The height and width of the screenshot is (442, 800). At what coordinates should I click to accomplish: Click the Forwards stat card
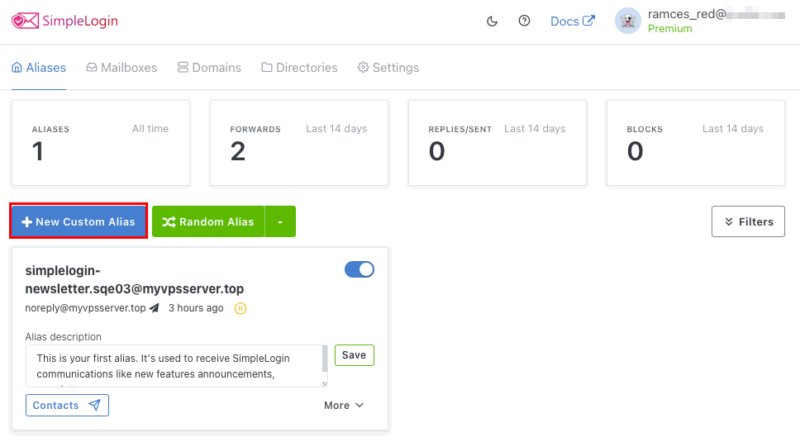(299, 143)
